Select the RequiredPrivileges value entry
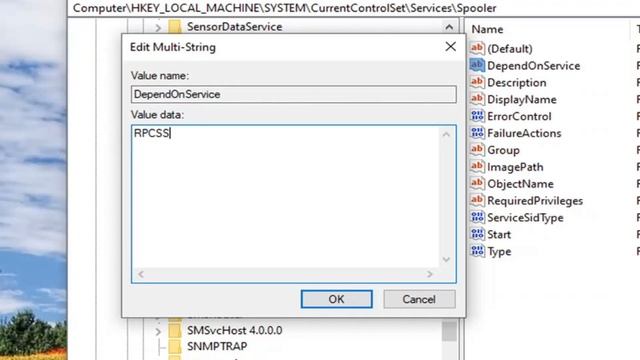Viewport: 640px width, 360px height. tap(535, 200)
